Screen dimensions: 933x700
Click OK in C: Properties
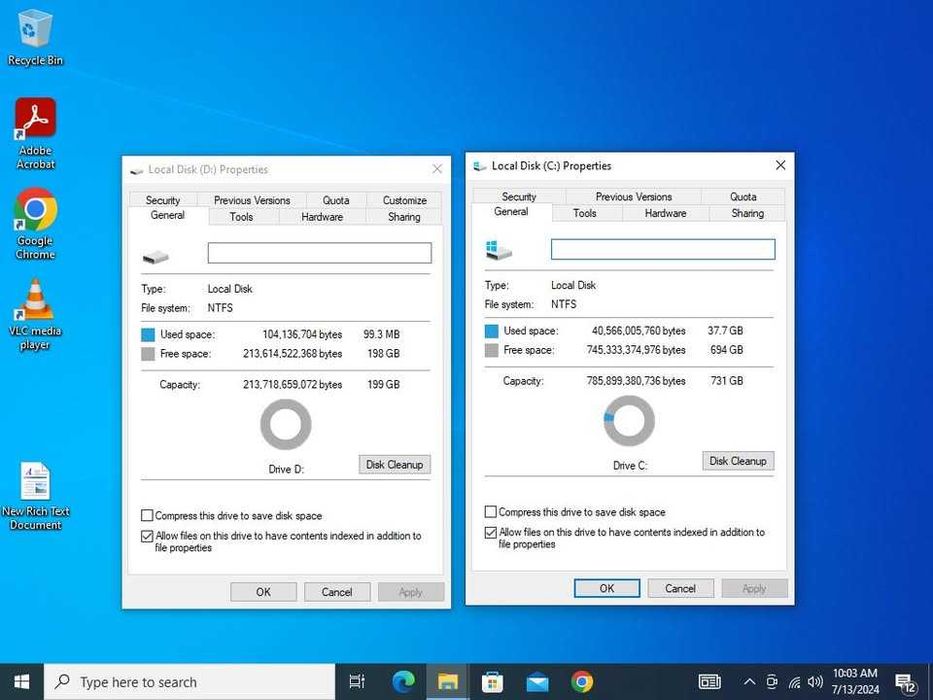click(607, 588)
